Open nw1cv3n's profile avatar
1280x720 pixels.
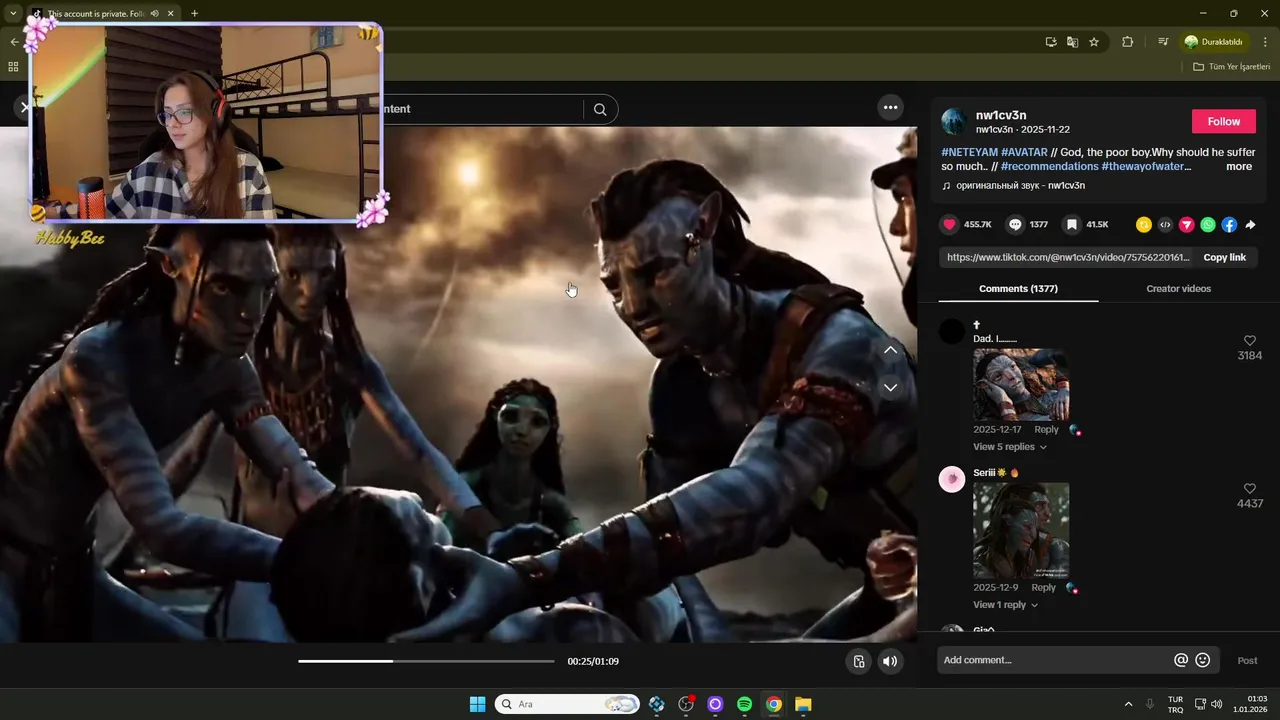coord(954,122)
